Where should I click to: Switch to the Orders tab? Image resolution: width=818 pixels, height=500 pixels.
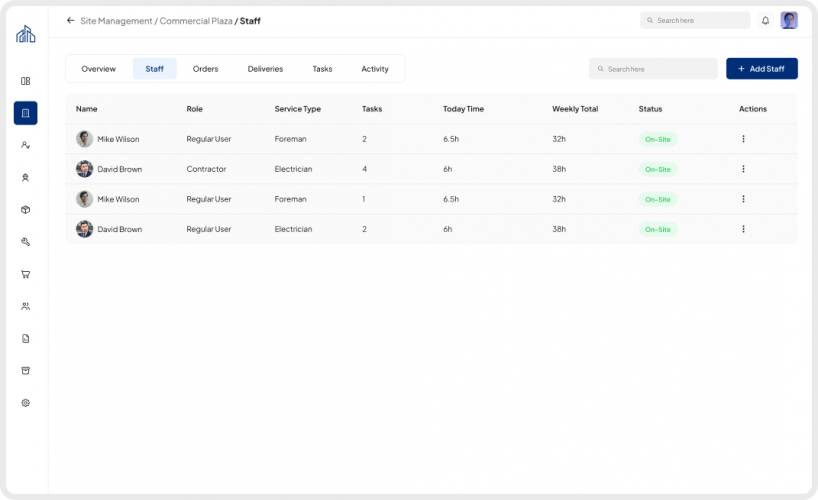tap(206, 69)
